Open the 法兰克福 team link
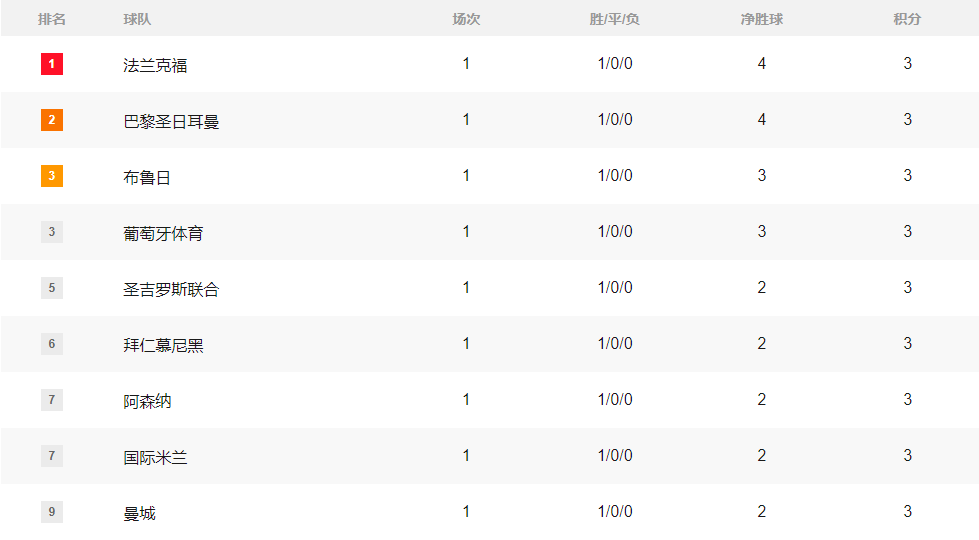The width and height of the screenshot is (979, 540). coord(155,66)
